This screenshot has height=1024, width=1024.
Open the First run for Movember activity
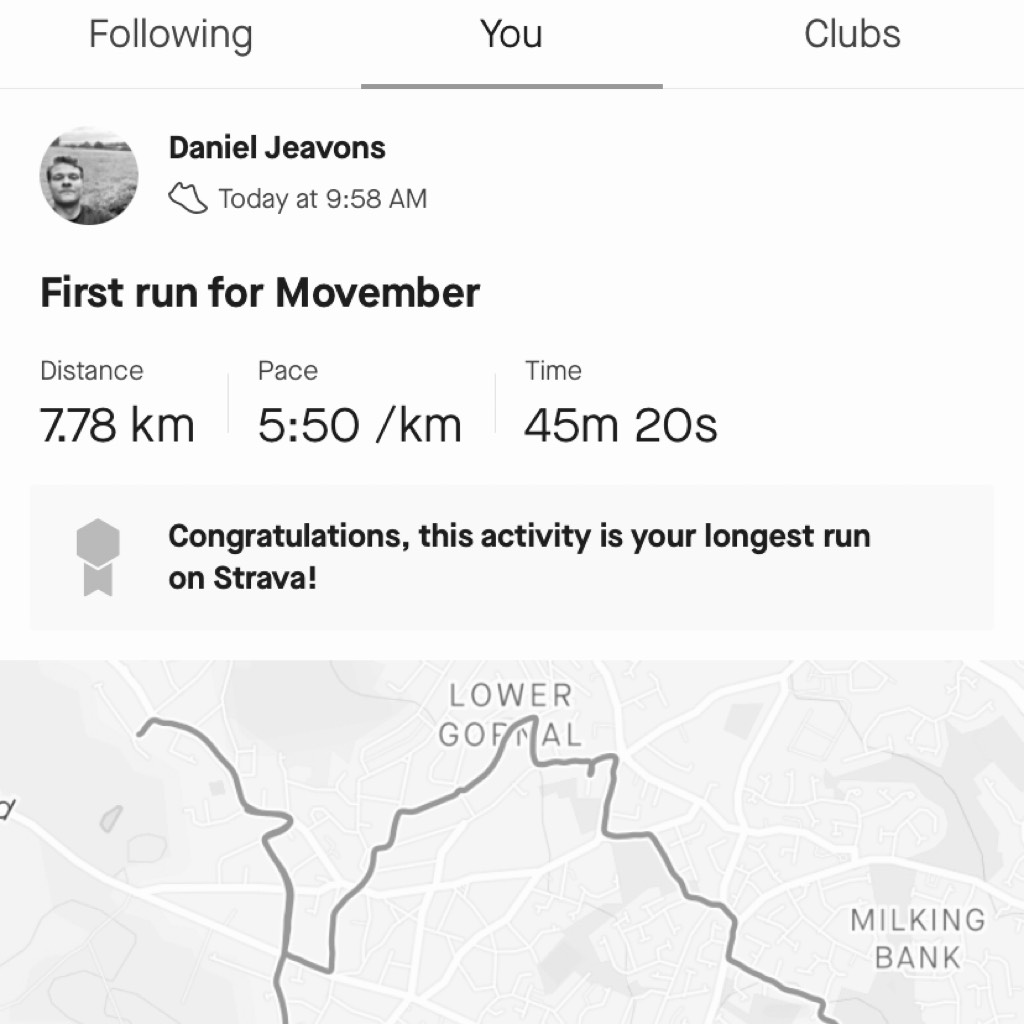(x=260, y=292)
